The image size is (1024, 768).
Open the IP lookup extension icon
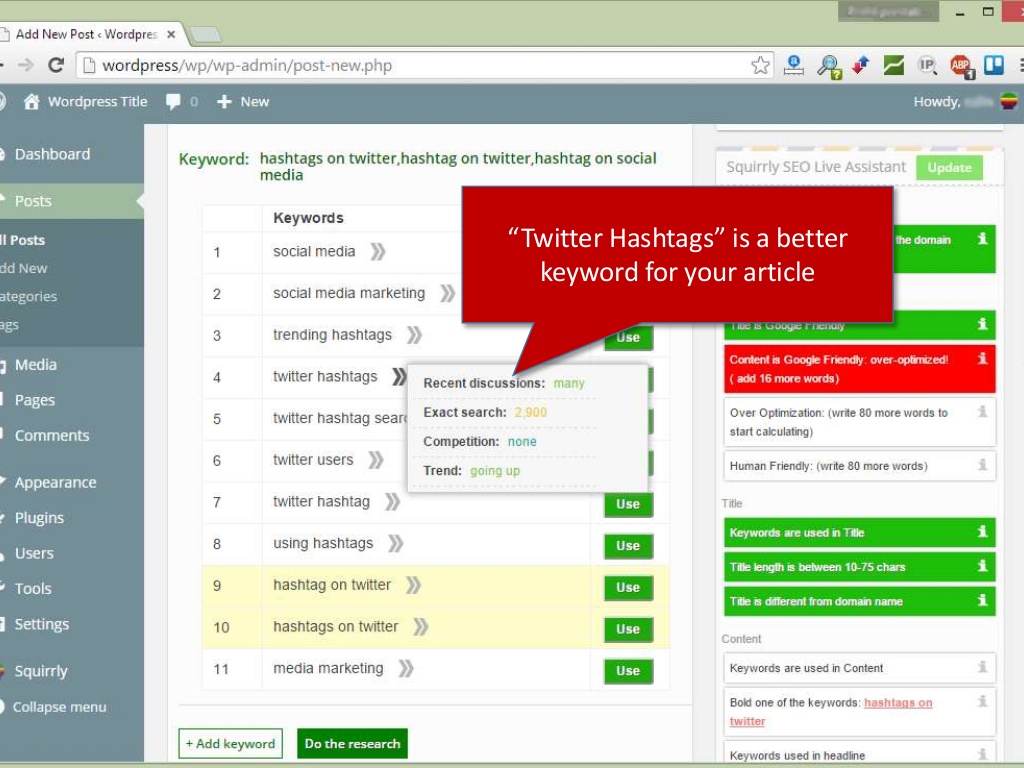point(927,65)
